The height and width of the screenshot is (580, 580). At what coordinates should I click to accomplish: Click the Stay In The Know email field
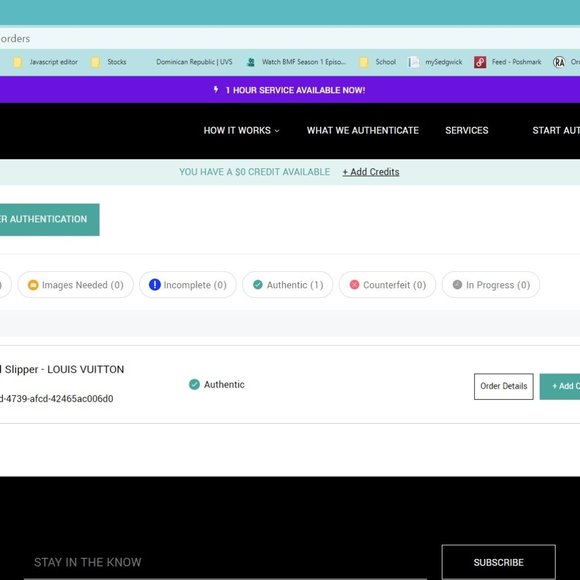(x=225, y=562)
